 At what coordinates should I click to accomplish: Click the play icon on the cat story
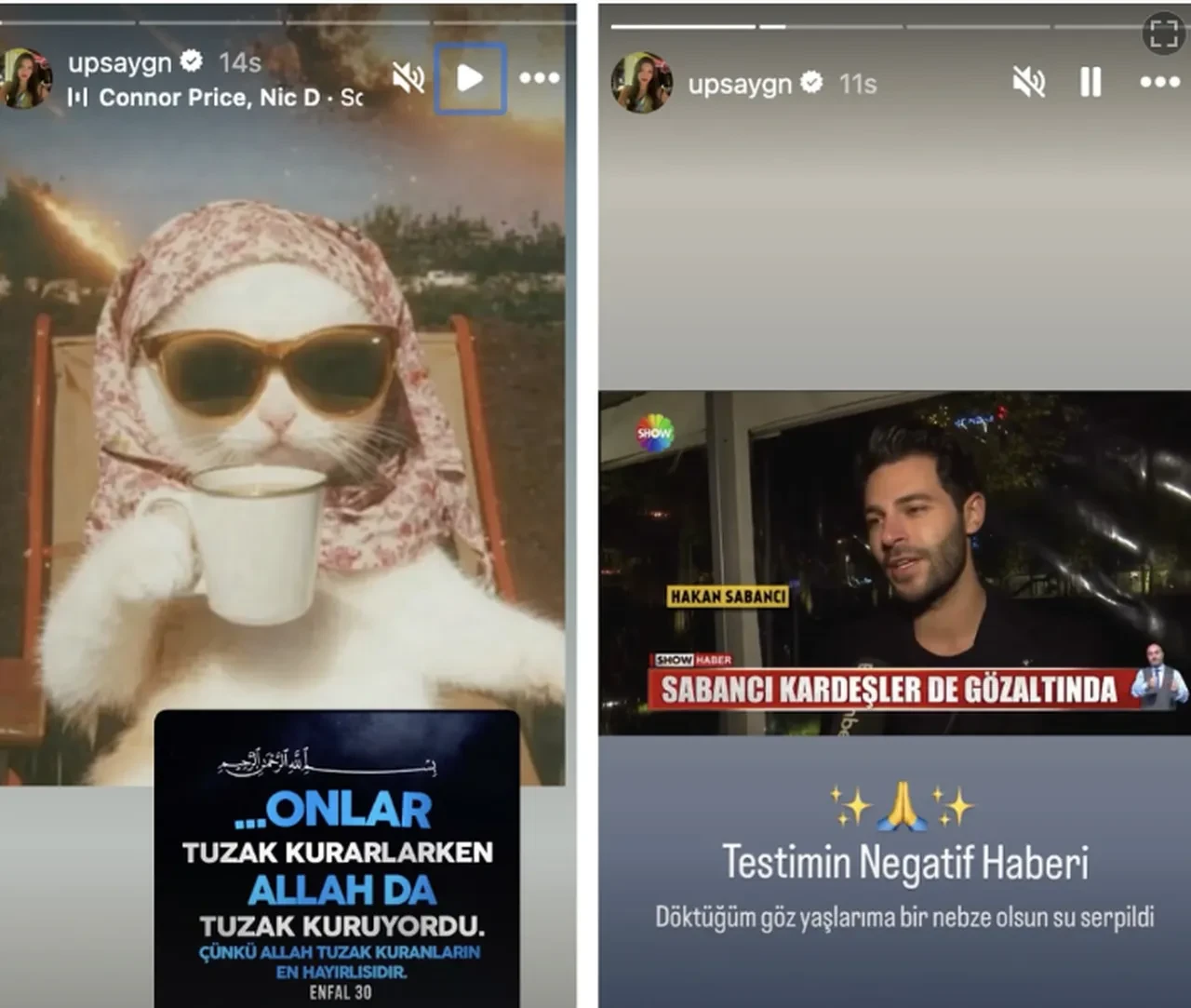tap(470, 78)
